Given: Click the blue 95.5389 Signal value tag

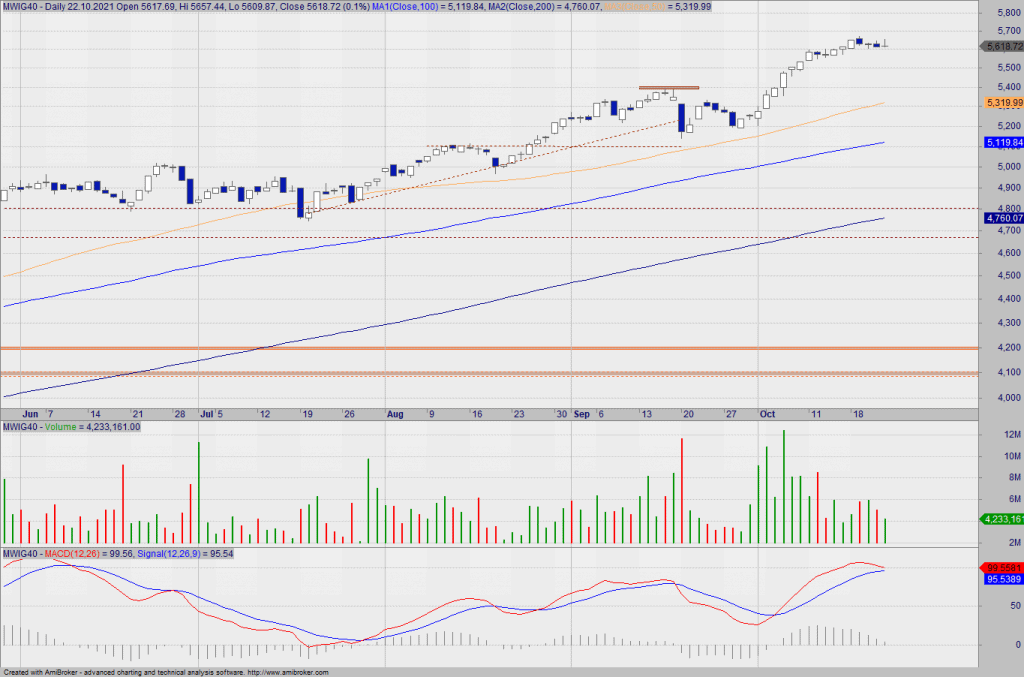Looking at the screenshot, I should (1003, 579).
